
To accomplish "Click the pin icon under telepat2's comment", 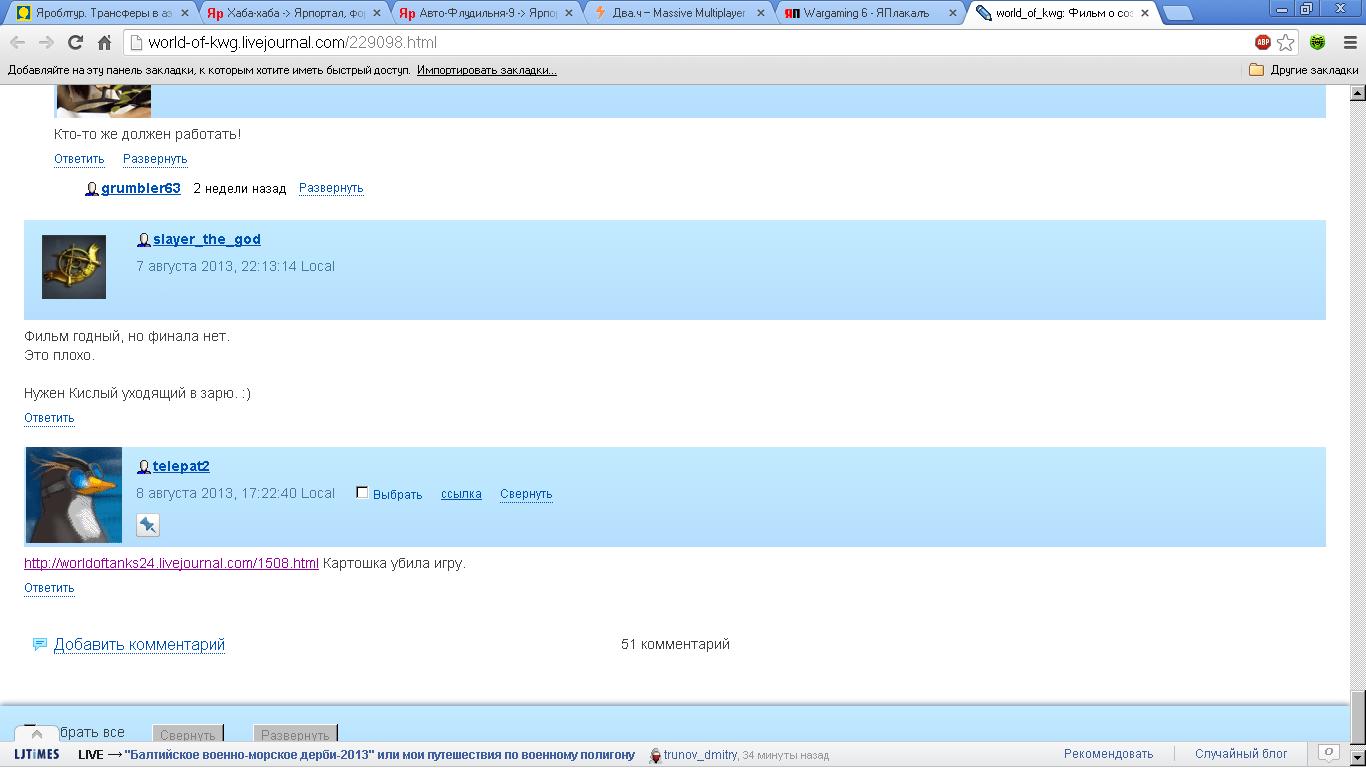I will (148, 525).
